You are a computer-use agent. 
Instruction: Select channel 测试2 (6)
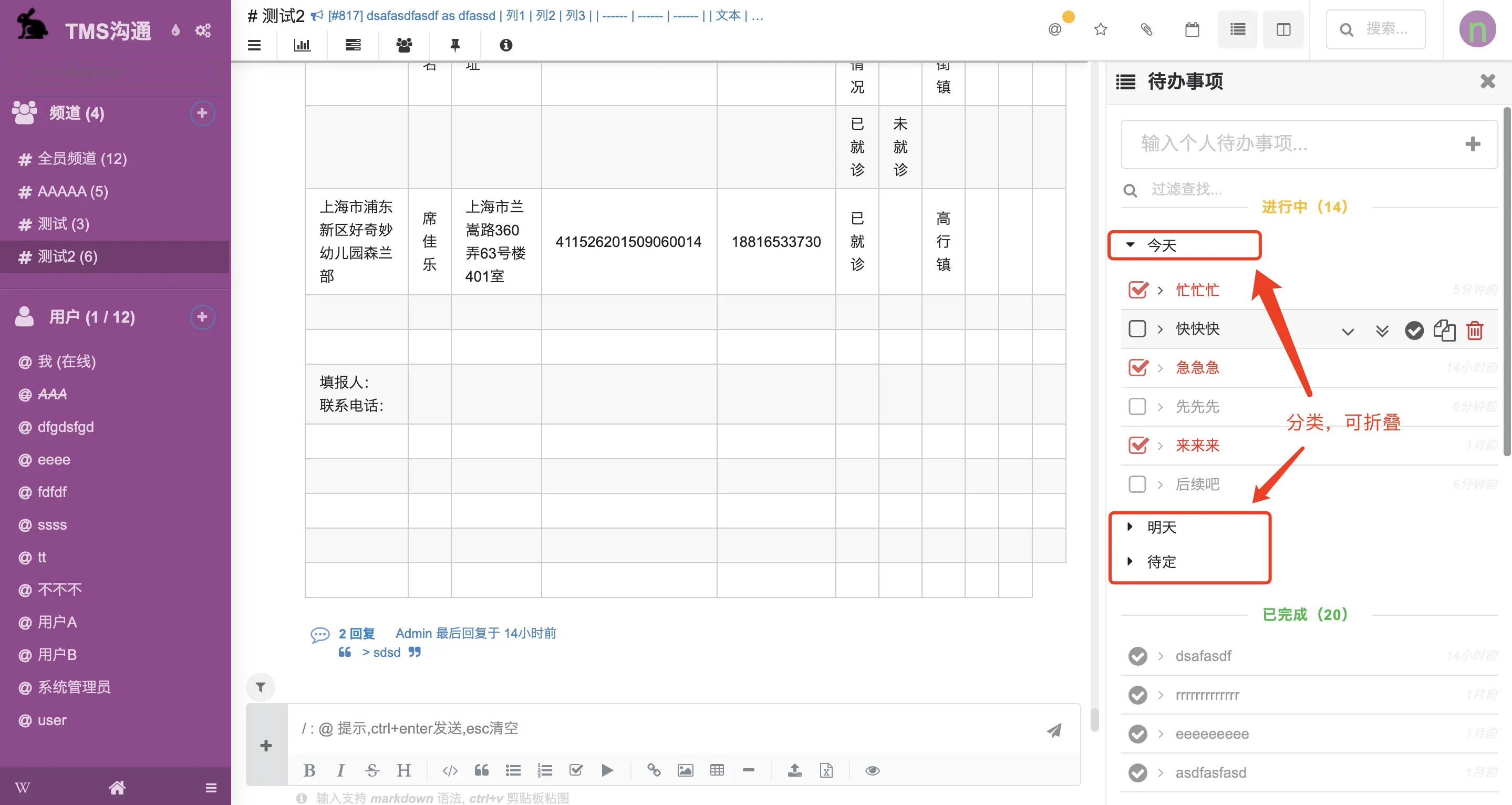coord(115,256)
